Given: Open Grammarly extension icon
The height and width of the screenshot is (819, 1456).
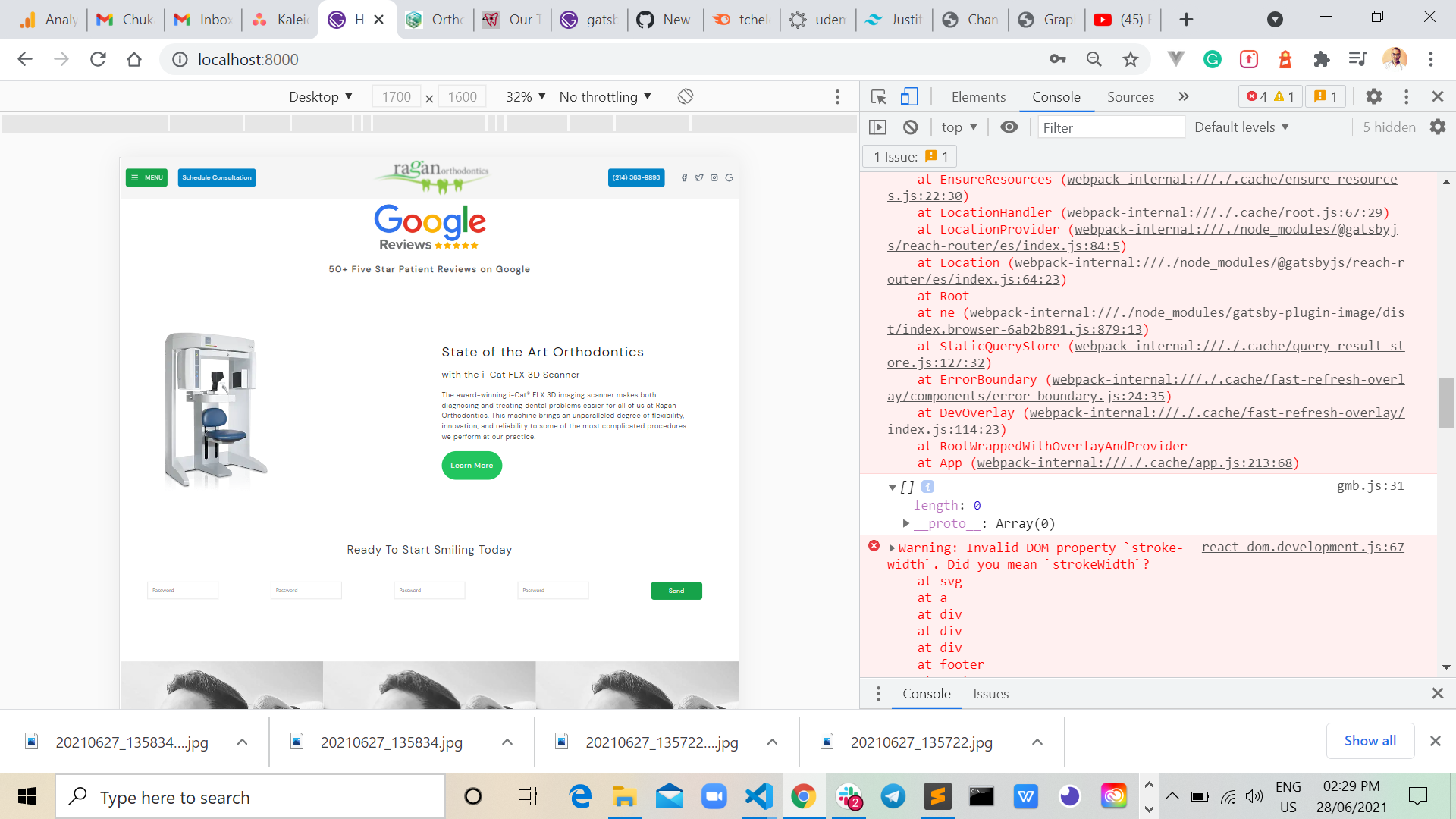Looking at the screenshot, I should pyautogui.click(x=1213, y=59).
